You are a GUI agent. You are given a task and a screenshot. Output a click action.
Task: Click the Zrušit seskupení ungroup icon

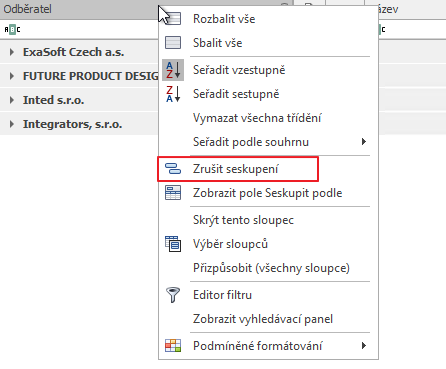173,169
